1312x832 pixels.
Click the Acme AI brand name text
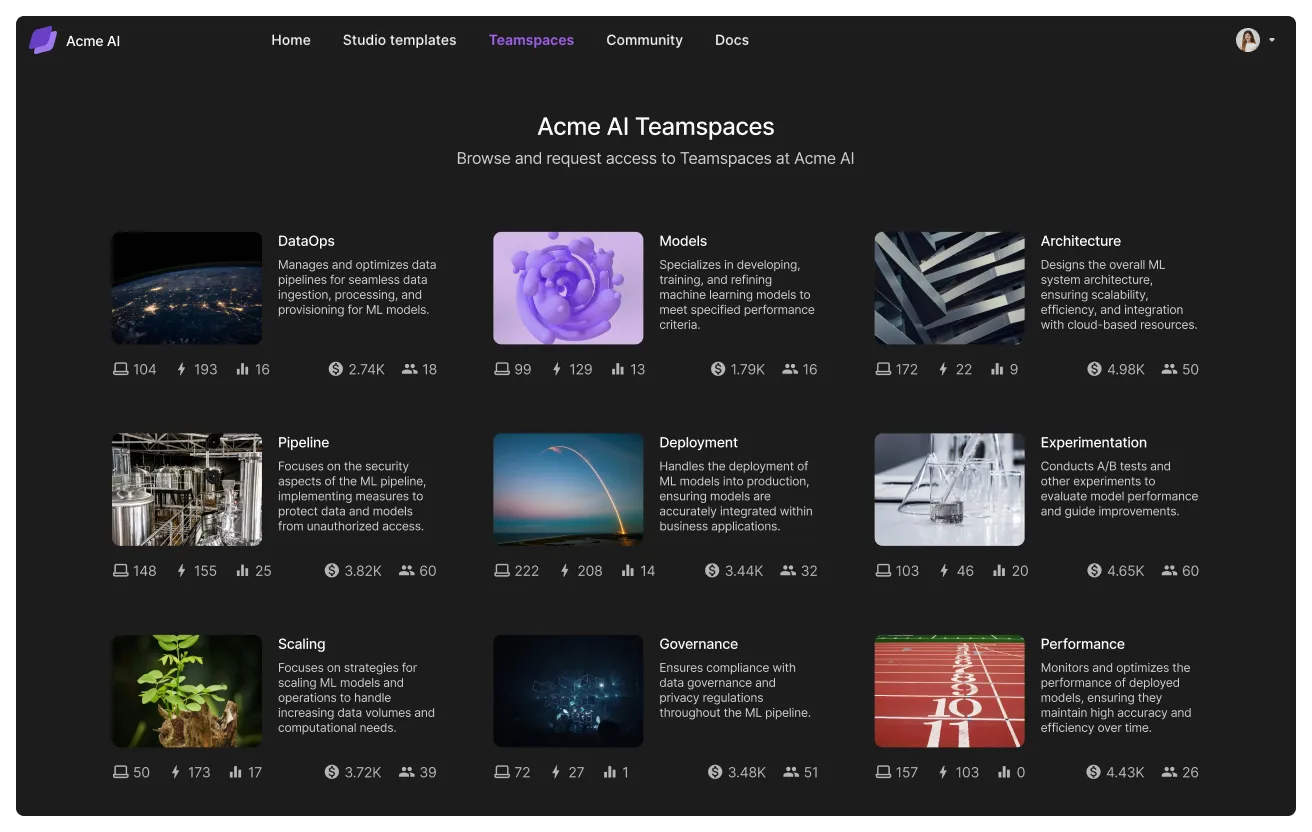(x=93, y=41)
